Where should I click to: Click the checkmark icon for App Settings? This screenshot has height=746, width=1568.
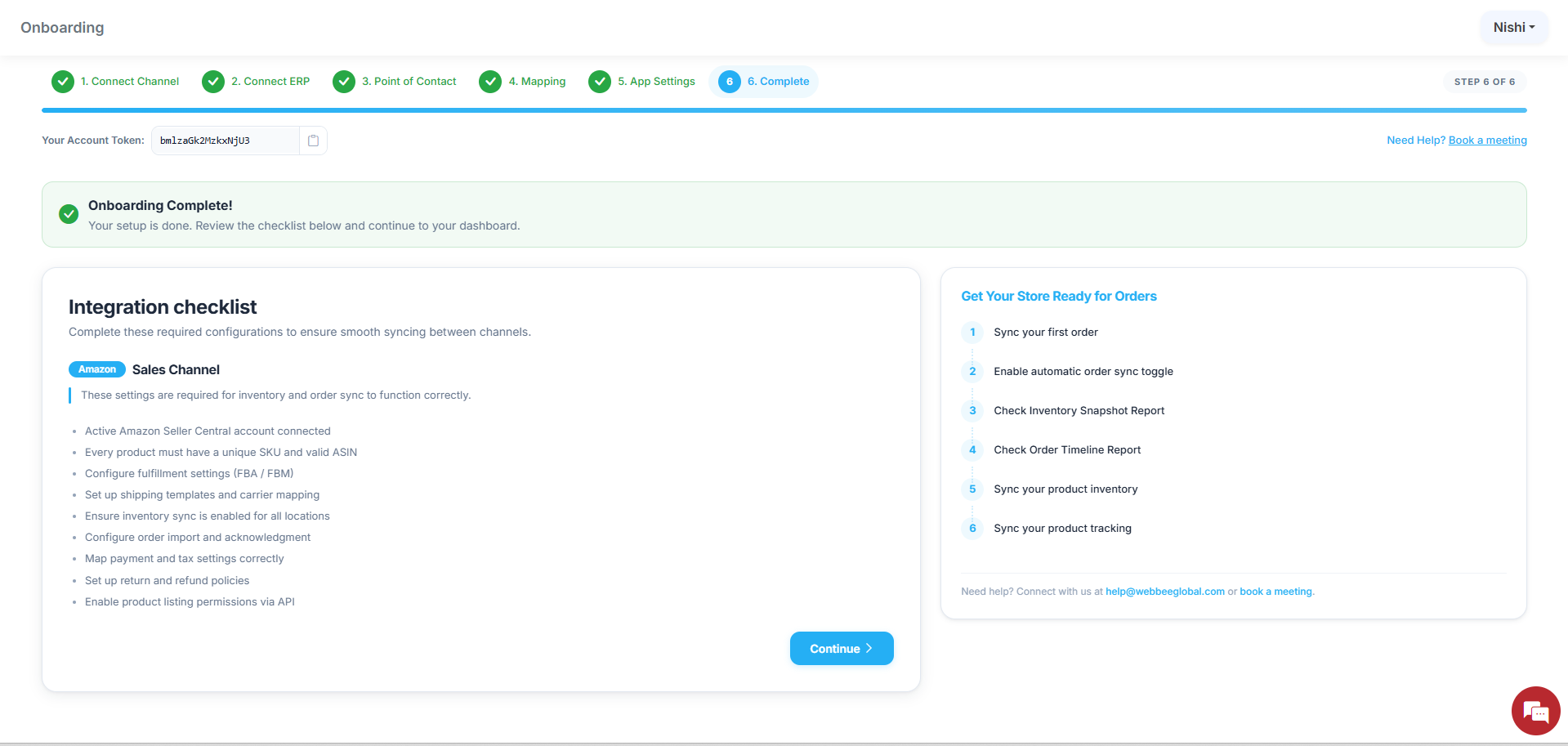600,82
